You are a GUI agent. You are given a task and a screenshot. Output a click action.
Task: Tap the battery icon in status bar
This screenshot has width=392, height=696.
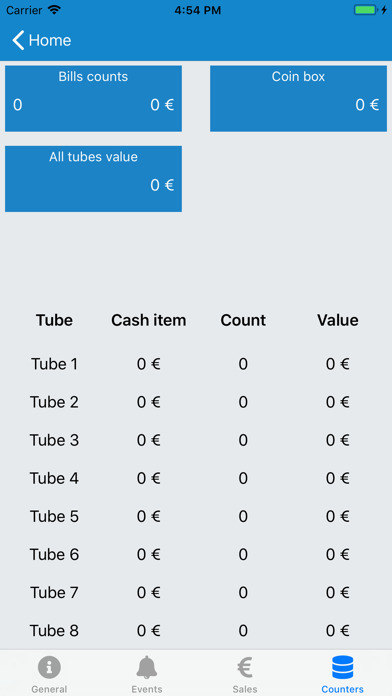(x=365, y=10)
